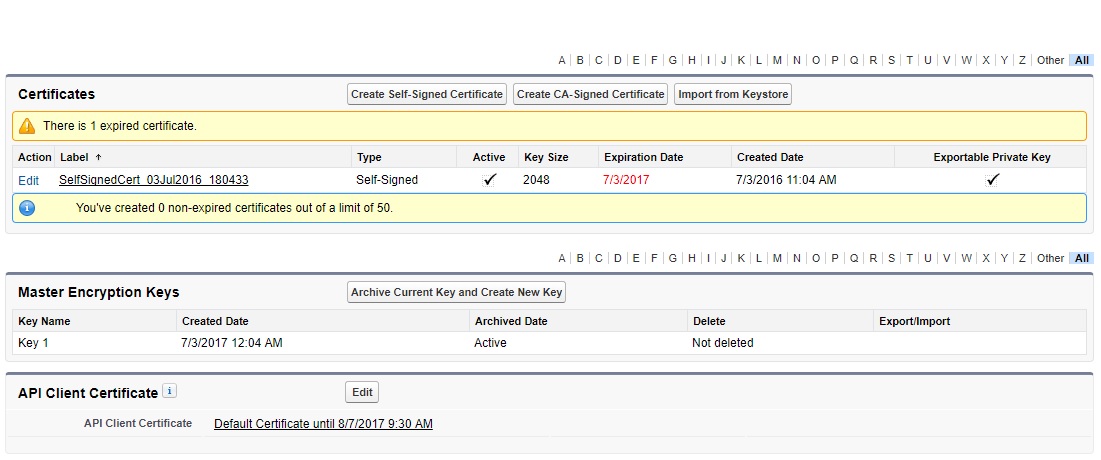Sort by the Created Date certificate column
The width and height of the screenshot is (1101, 460).
click(x=770, y=157)
